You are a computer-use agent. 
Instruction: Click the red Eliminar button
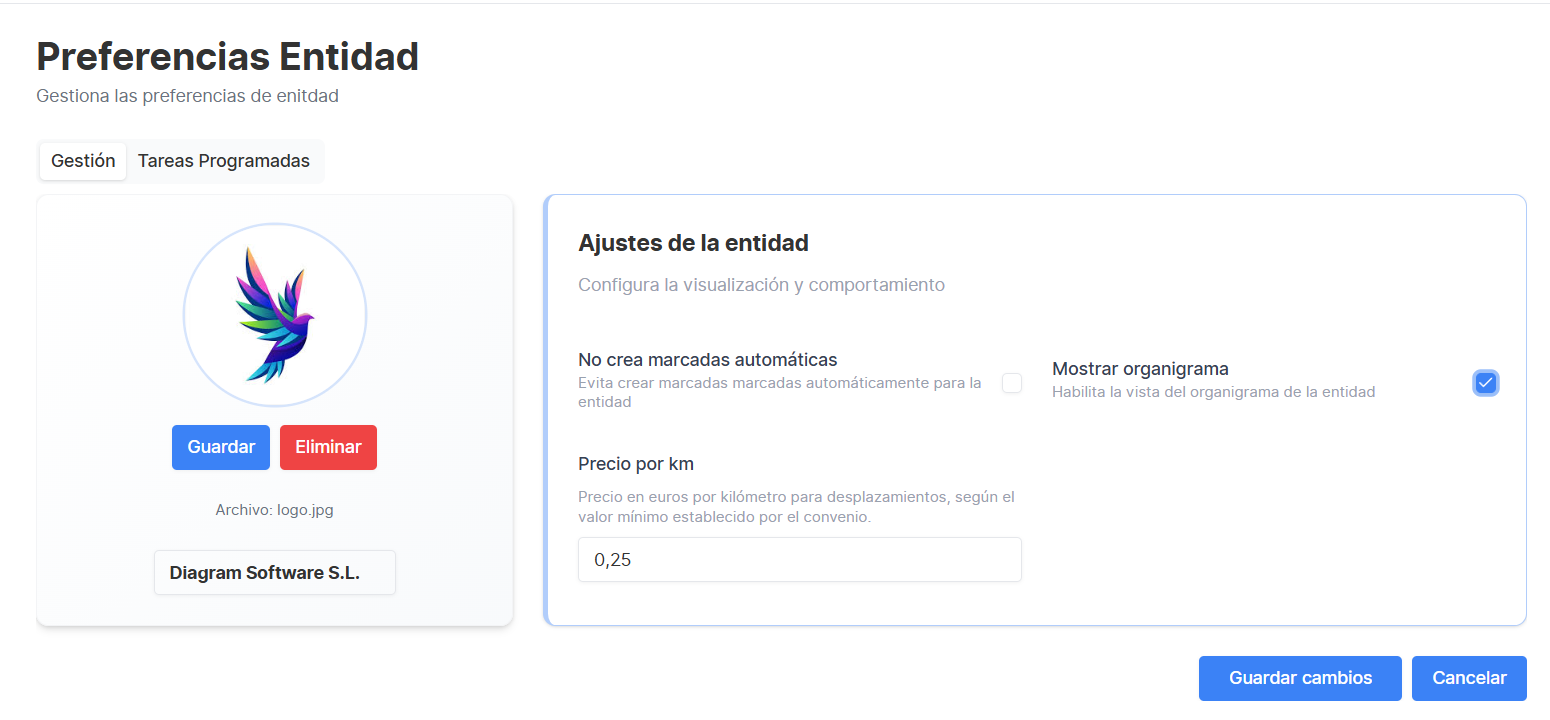[x=328, y=447]
